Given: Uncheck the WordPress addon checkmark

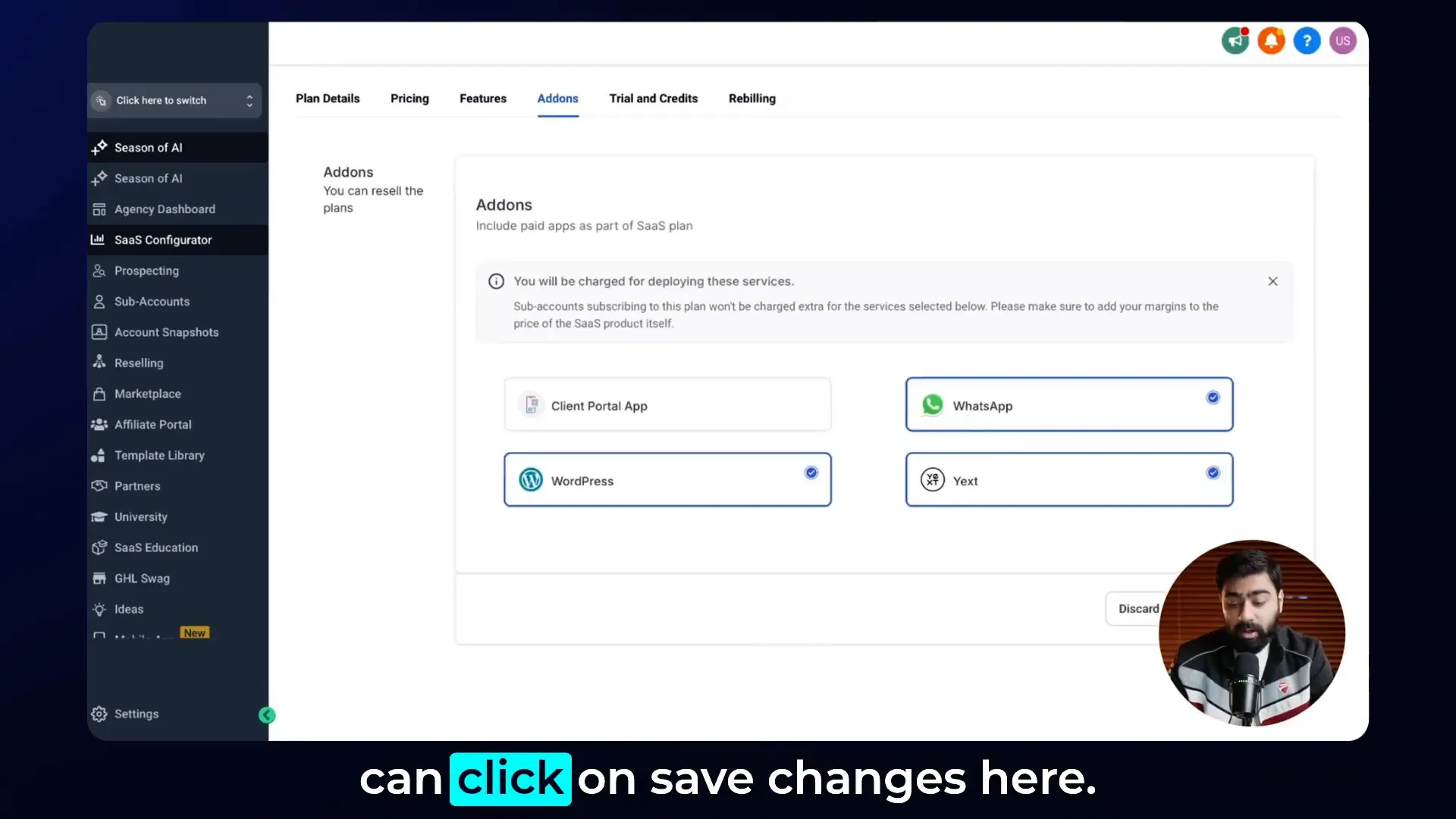Looking at the screenshot, I should pos(811,472).
